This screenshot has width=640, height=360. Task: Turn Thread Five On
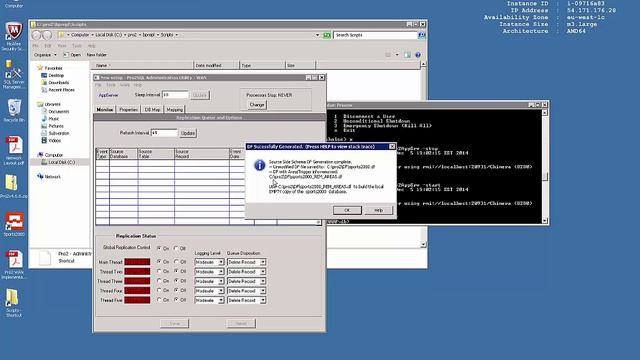click(159, 300)
